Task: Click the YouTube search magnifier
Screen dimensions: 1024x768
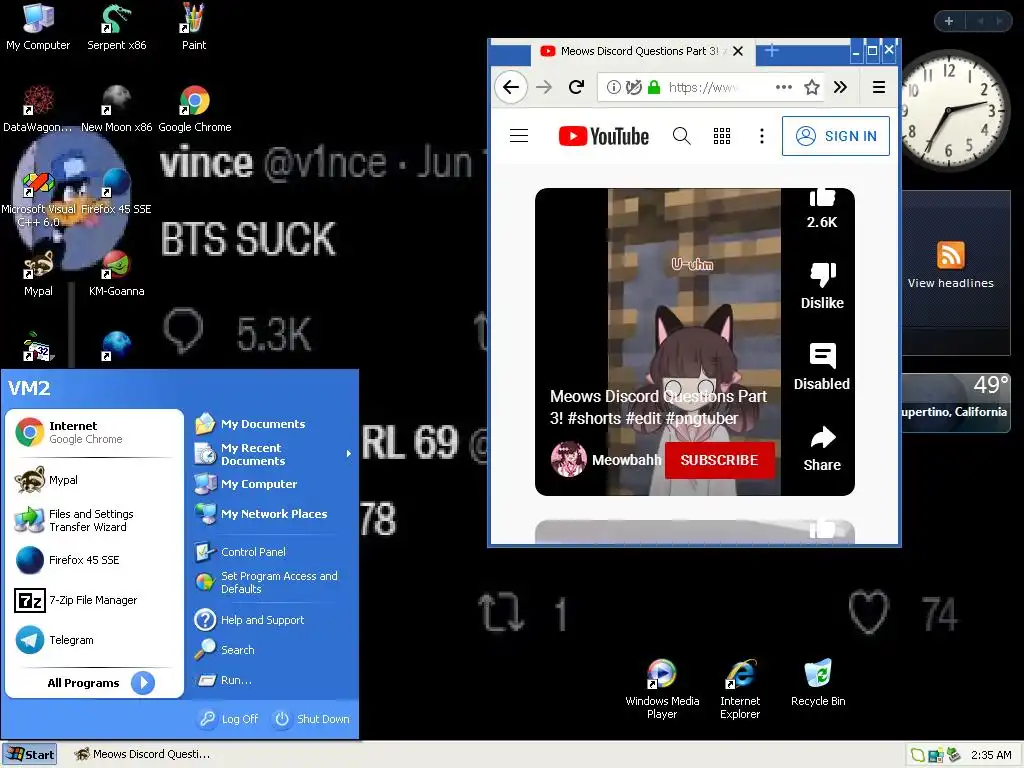Action: coord(681,136)
